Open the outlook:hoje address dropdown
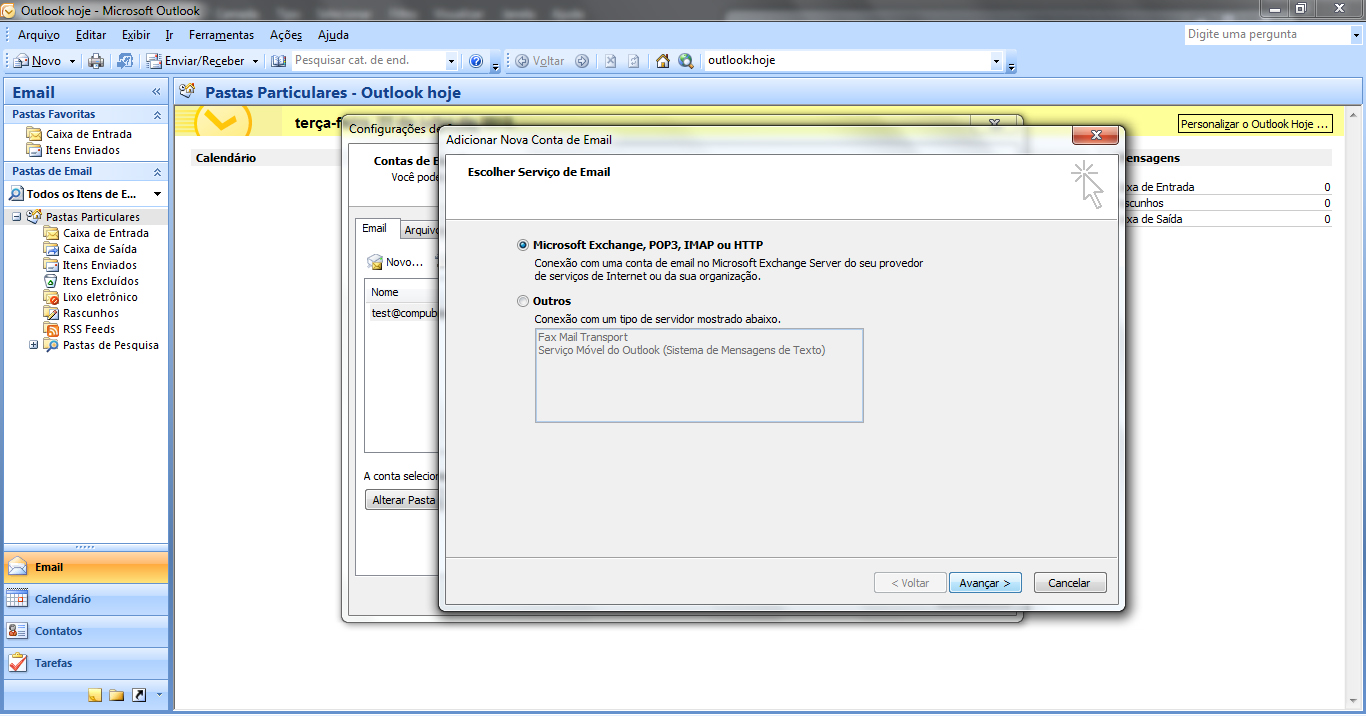This screenshot has height=716, width=1366. click(996, 61)
